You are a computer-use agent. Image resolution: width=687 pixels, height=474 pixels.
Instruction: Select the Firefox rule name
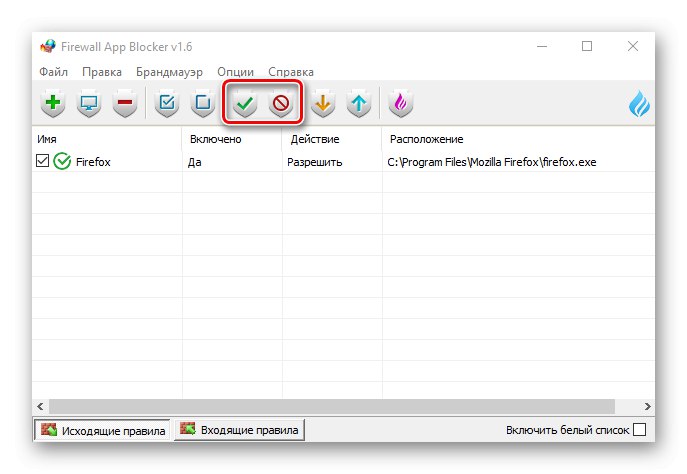click(93, 162)
